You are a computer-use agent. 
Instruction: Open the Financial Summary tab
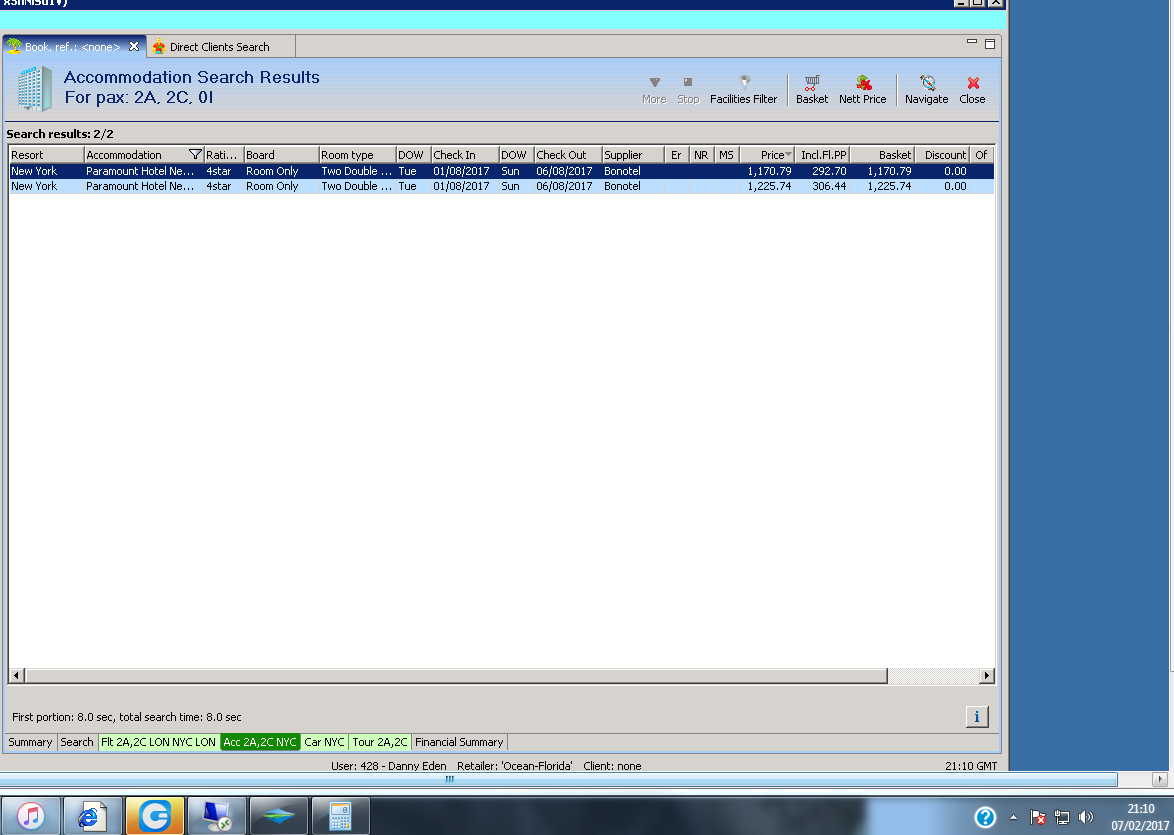point(459,742)
